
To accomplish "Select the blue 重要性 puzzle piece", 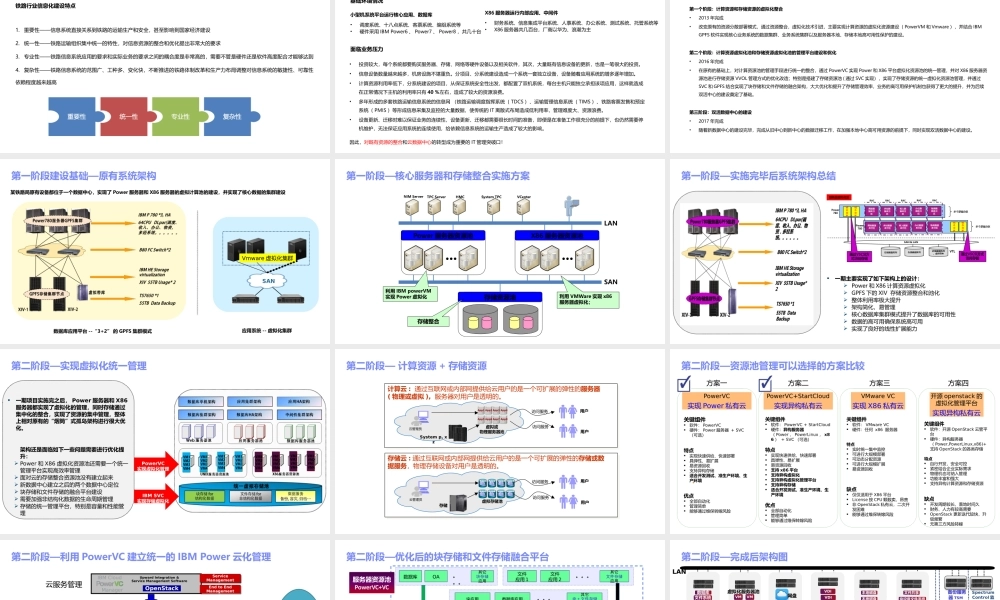I will point(74,117).
